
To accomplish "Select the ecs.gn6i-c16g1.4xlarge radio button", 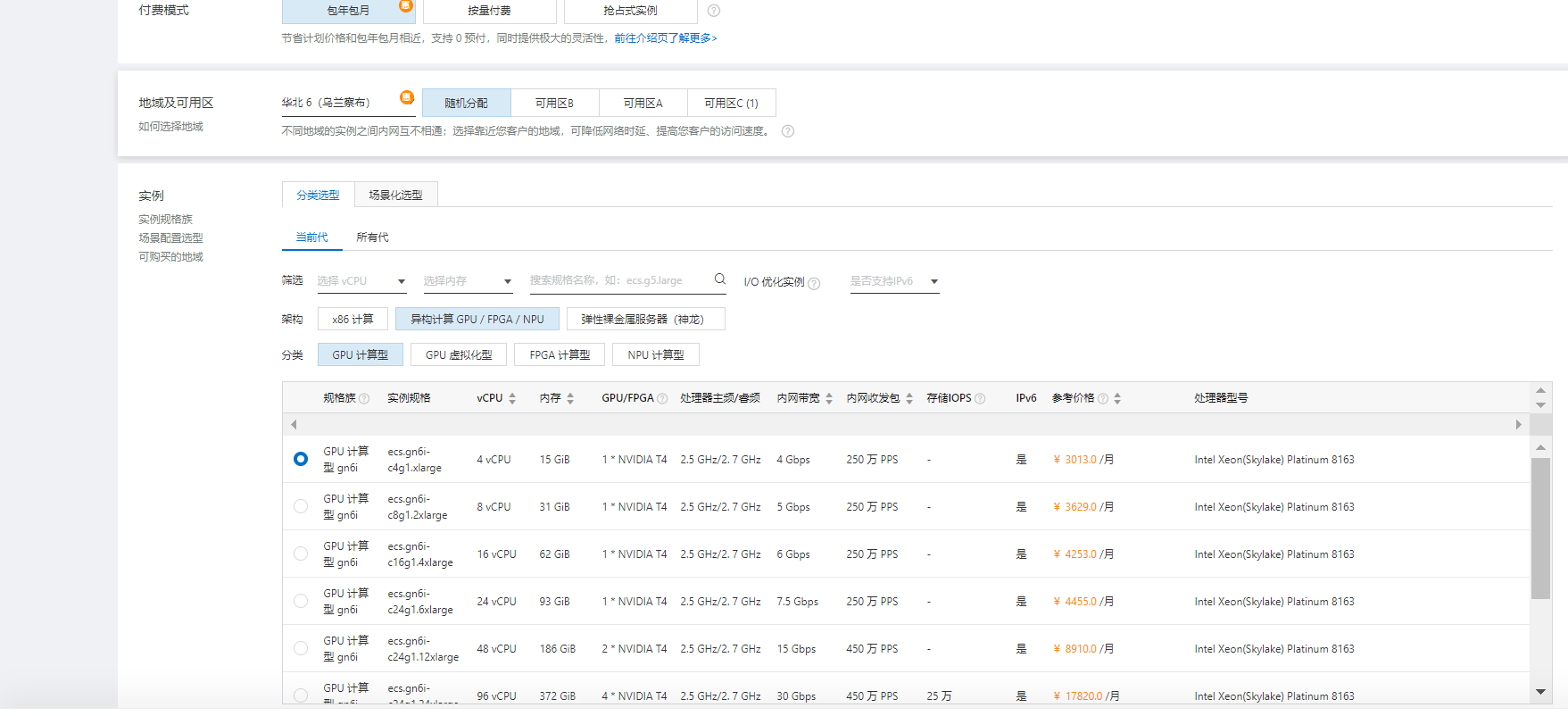I will tap(301, 554).
